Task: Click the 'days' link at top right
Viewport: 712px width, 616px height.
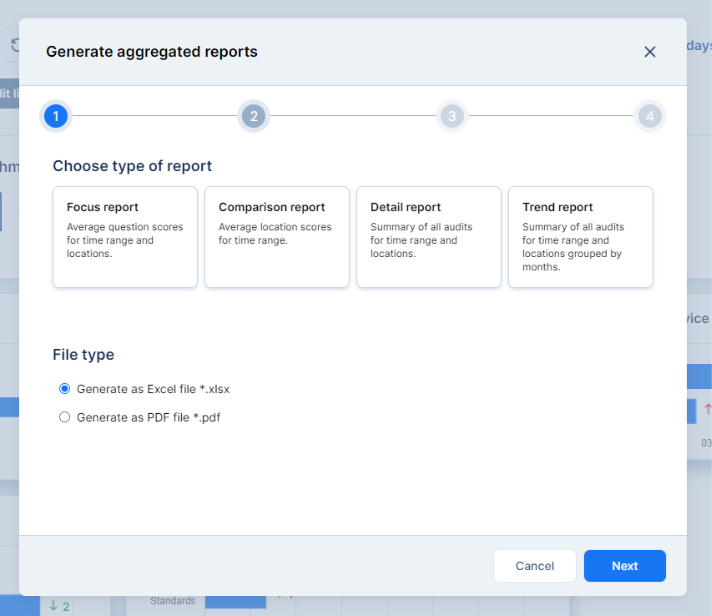Action: point(699,46)
